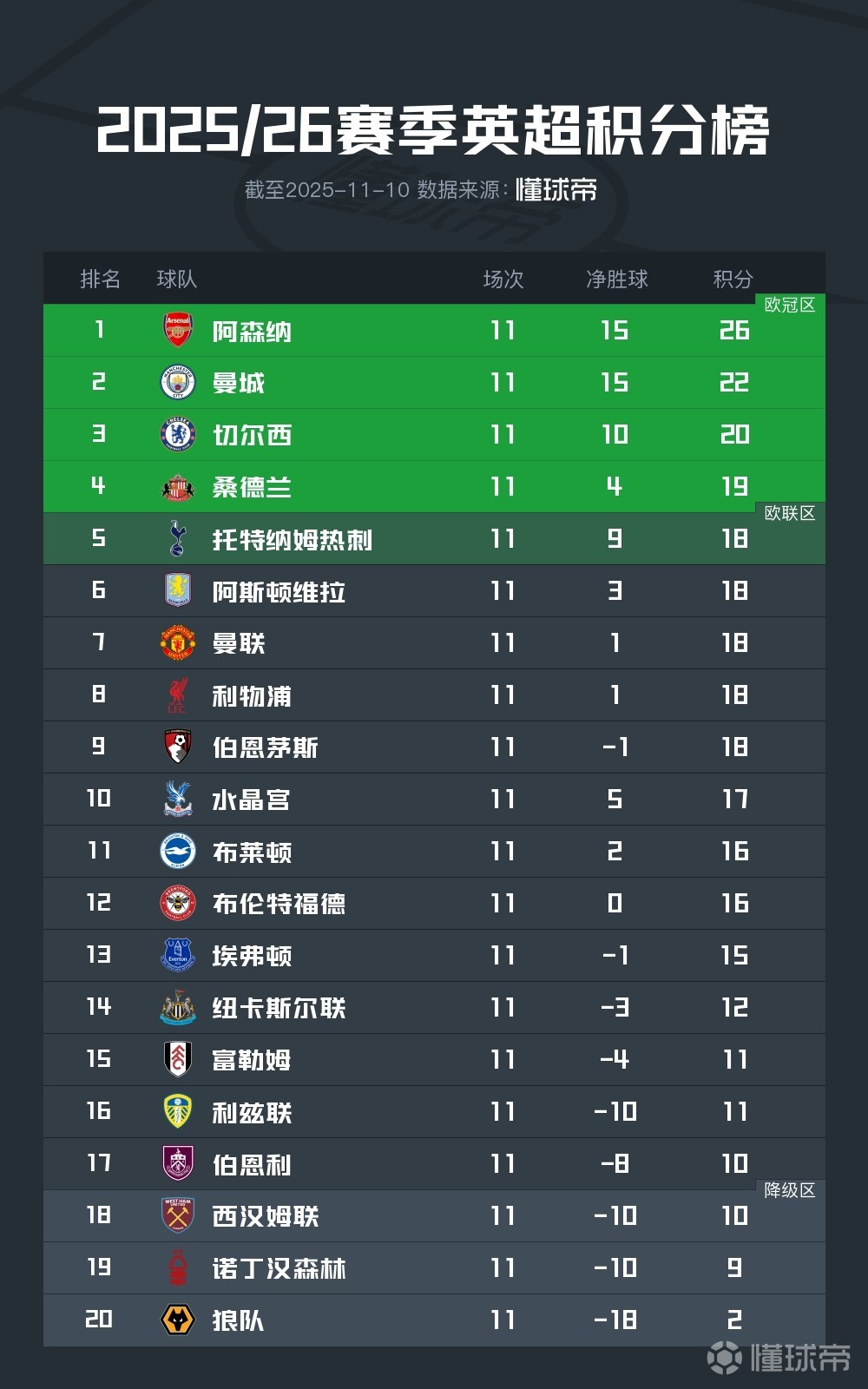Image resolution: width=868 pixels, height=1389 pixels.
Task: Click the Newcastle United crest
Action: pyautogui.click(x=178, y=1007)
